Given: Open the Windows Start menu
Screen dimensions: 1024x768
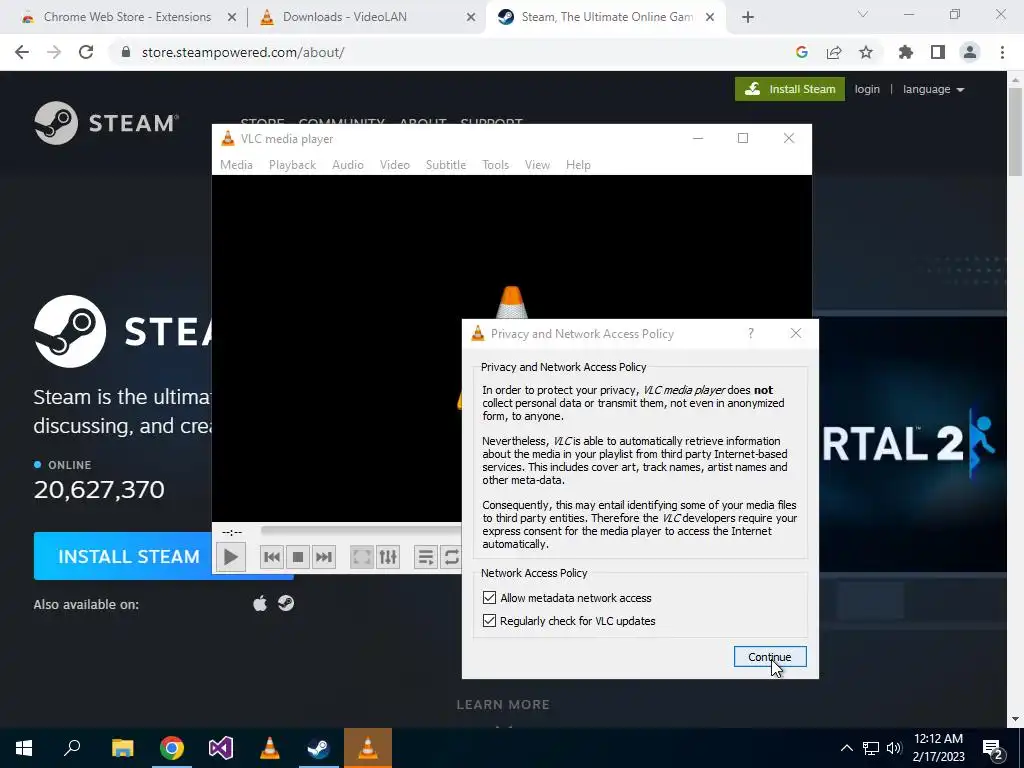Looking at the screenshot, I should pos(24,748).
